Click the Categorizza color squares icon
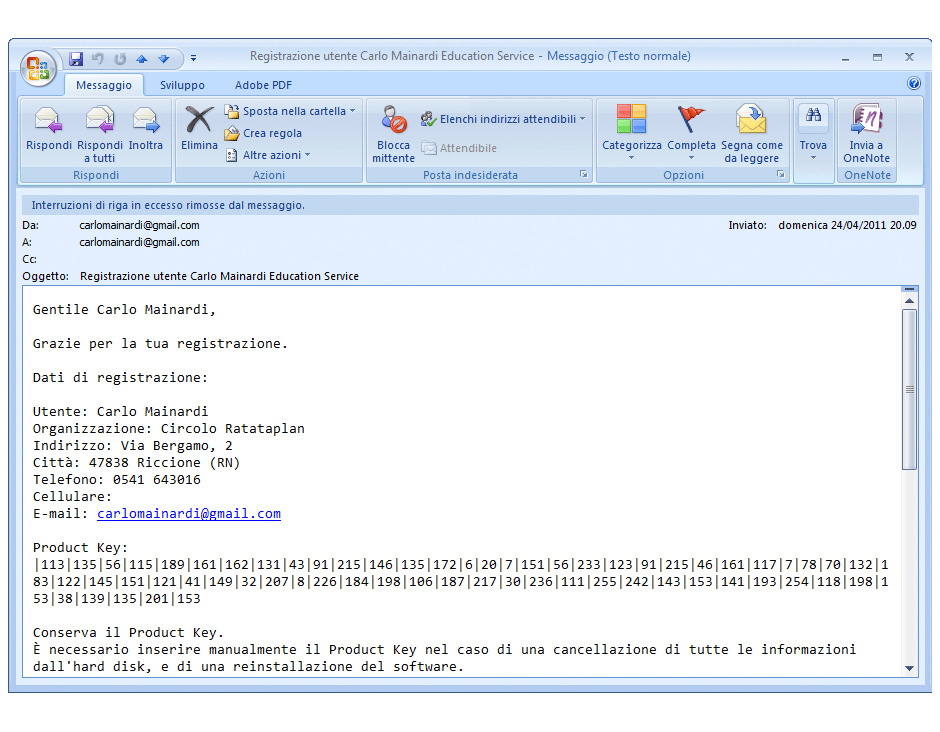 click(x=631, y=119)
